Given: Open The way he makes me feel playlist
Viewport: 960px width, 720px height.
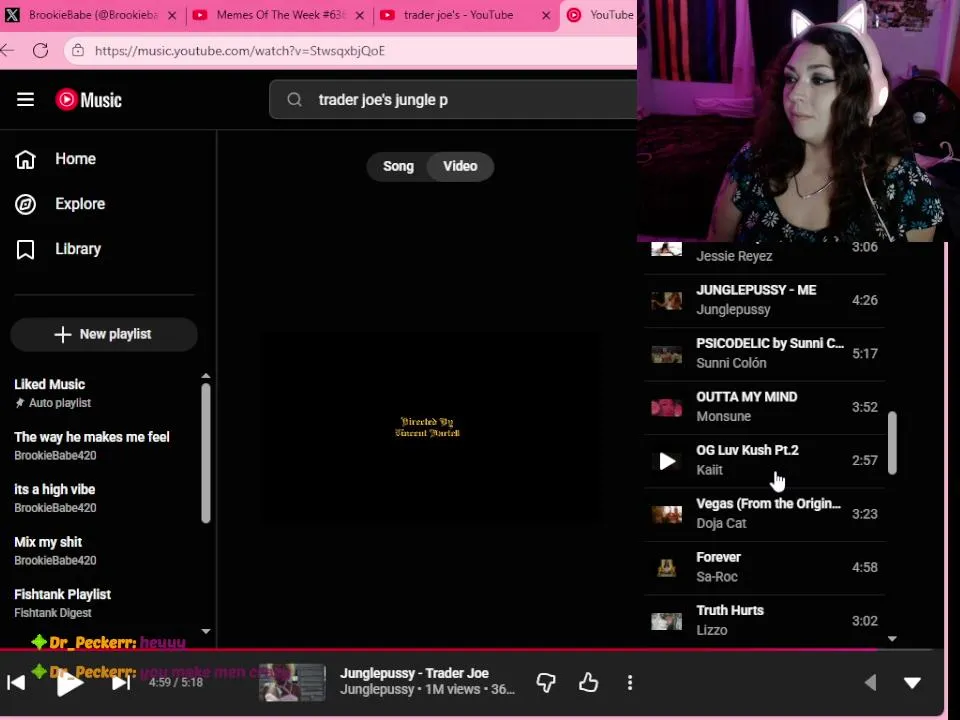Looking at the screenshot, I should tap(104, 446).
